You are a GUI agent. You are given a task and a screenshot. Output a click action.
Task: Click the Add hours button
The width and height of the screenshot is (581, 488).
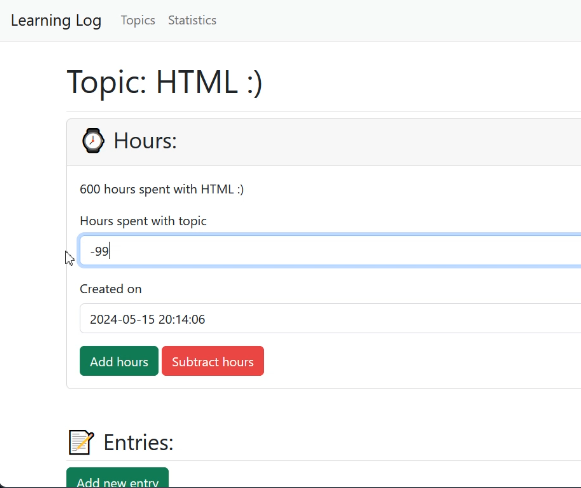coord(119,361)
